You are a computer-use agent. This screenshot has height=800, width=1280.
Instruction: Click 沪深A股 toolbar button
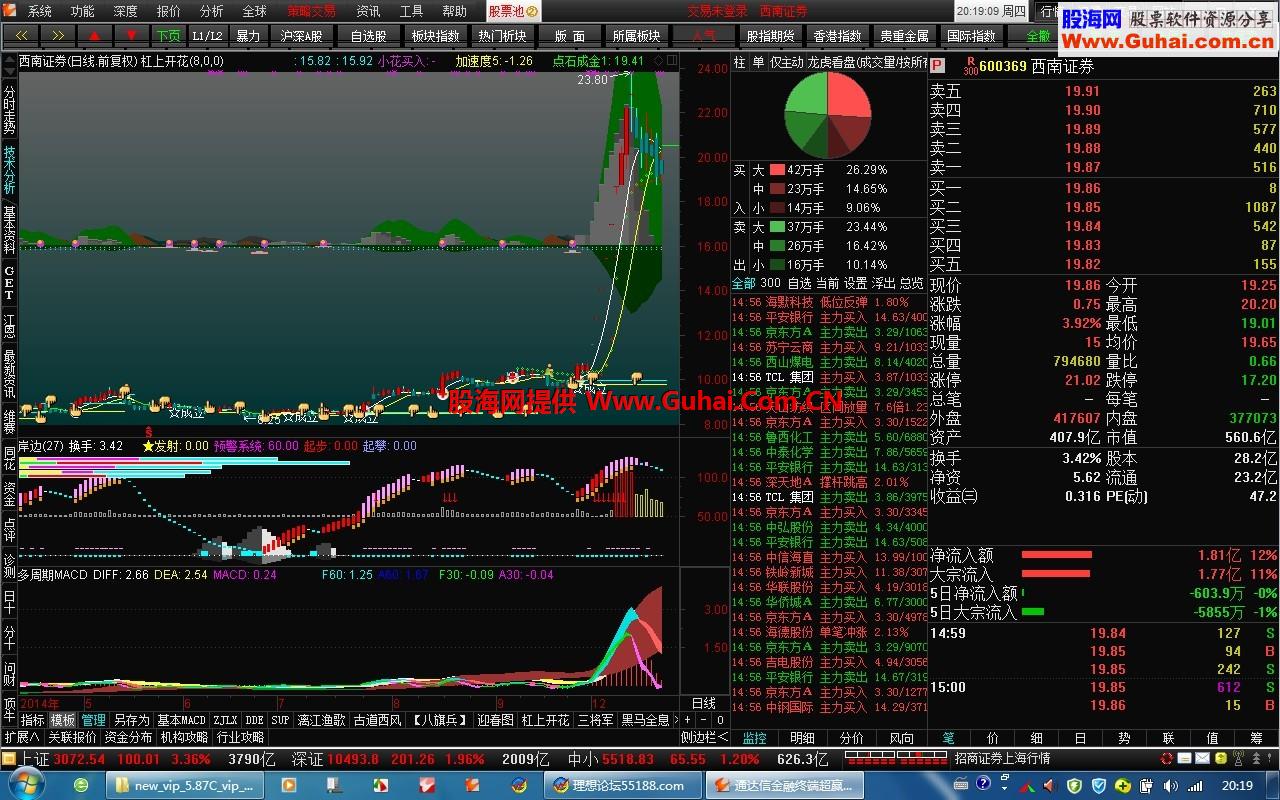tap(301, 35)
